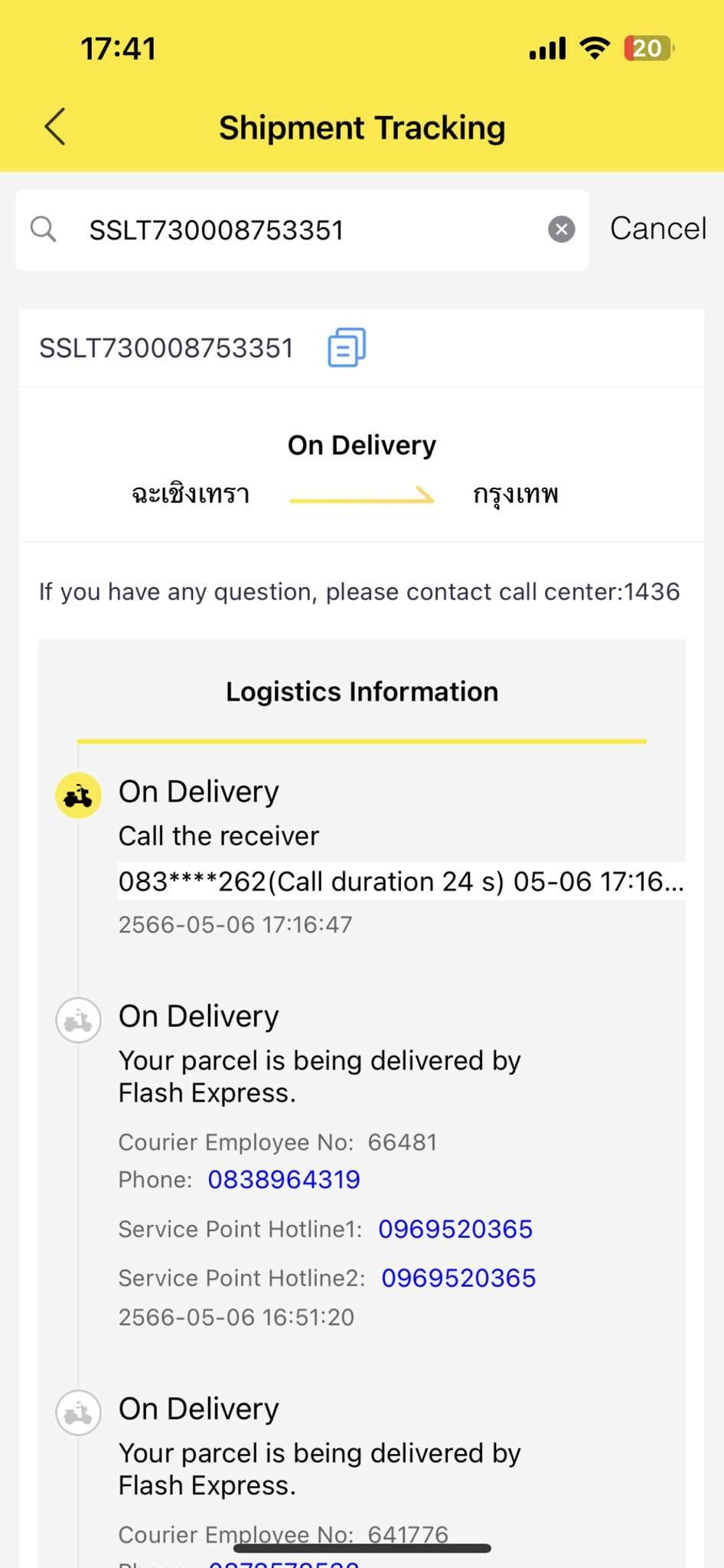The height and width of the screenshot is (1568, 724).
Task: Tap the Wi-Fi icon in status bar
Action: tap(595, 47)
